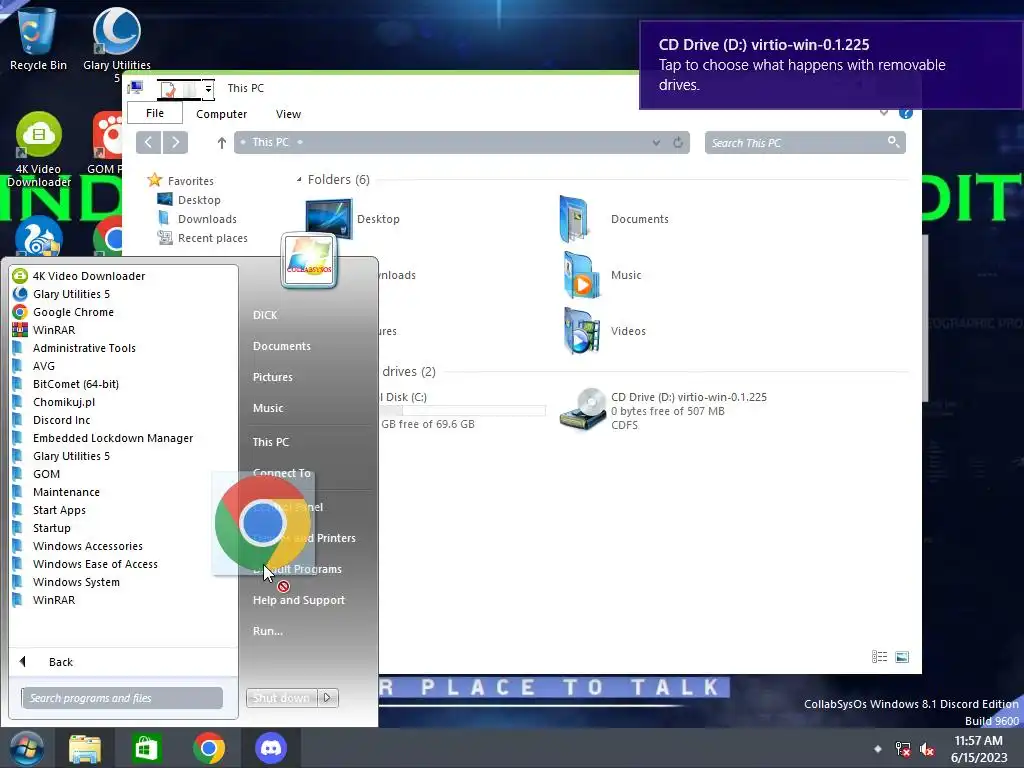Open the quick access toolbar dropdown arrow
The image size is (1024, 768).
click(x=208, y=88)
